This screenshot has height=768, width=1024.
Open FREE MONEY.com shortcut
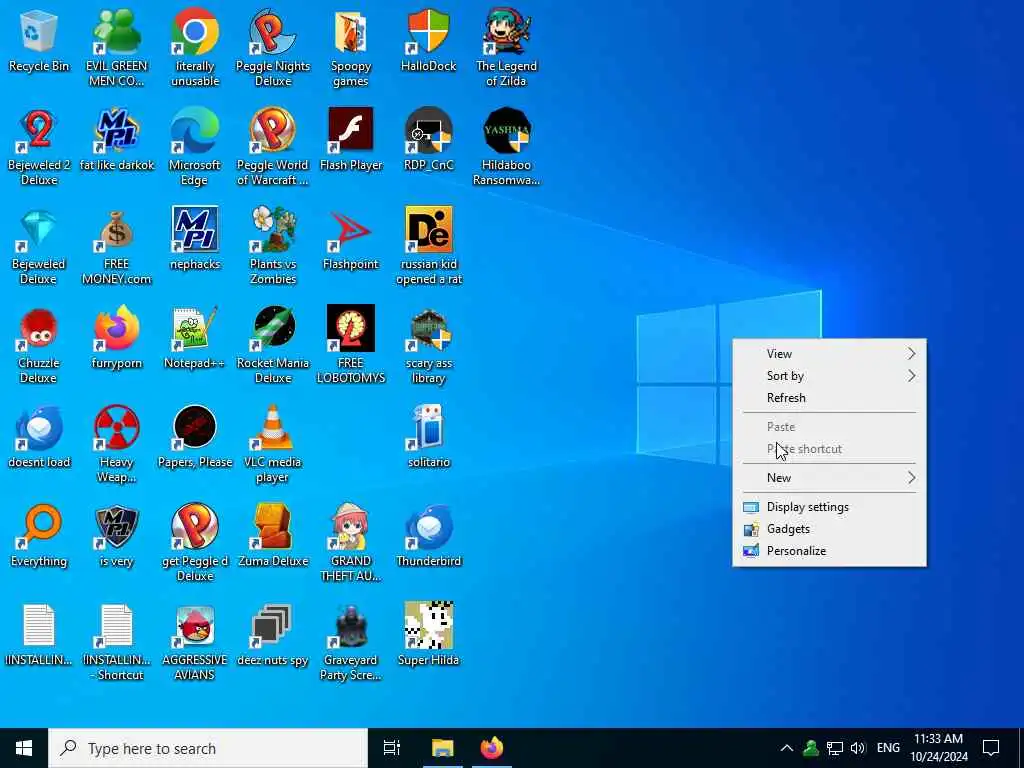(116, 246)
